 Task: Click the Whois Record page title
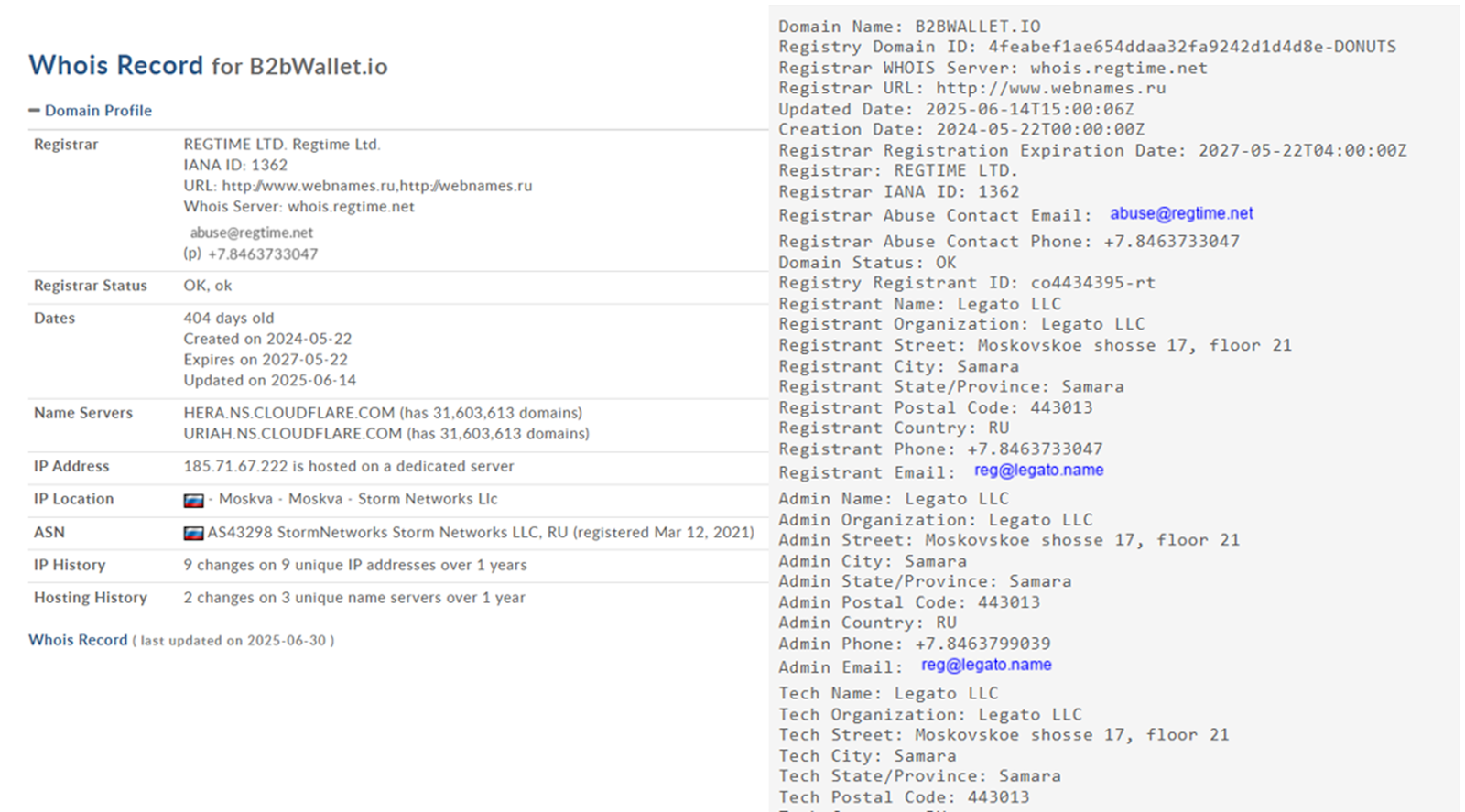116,66
